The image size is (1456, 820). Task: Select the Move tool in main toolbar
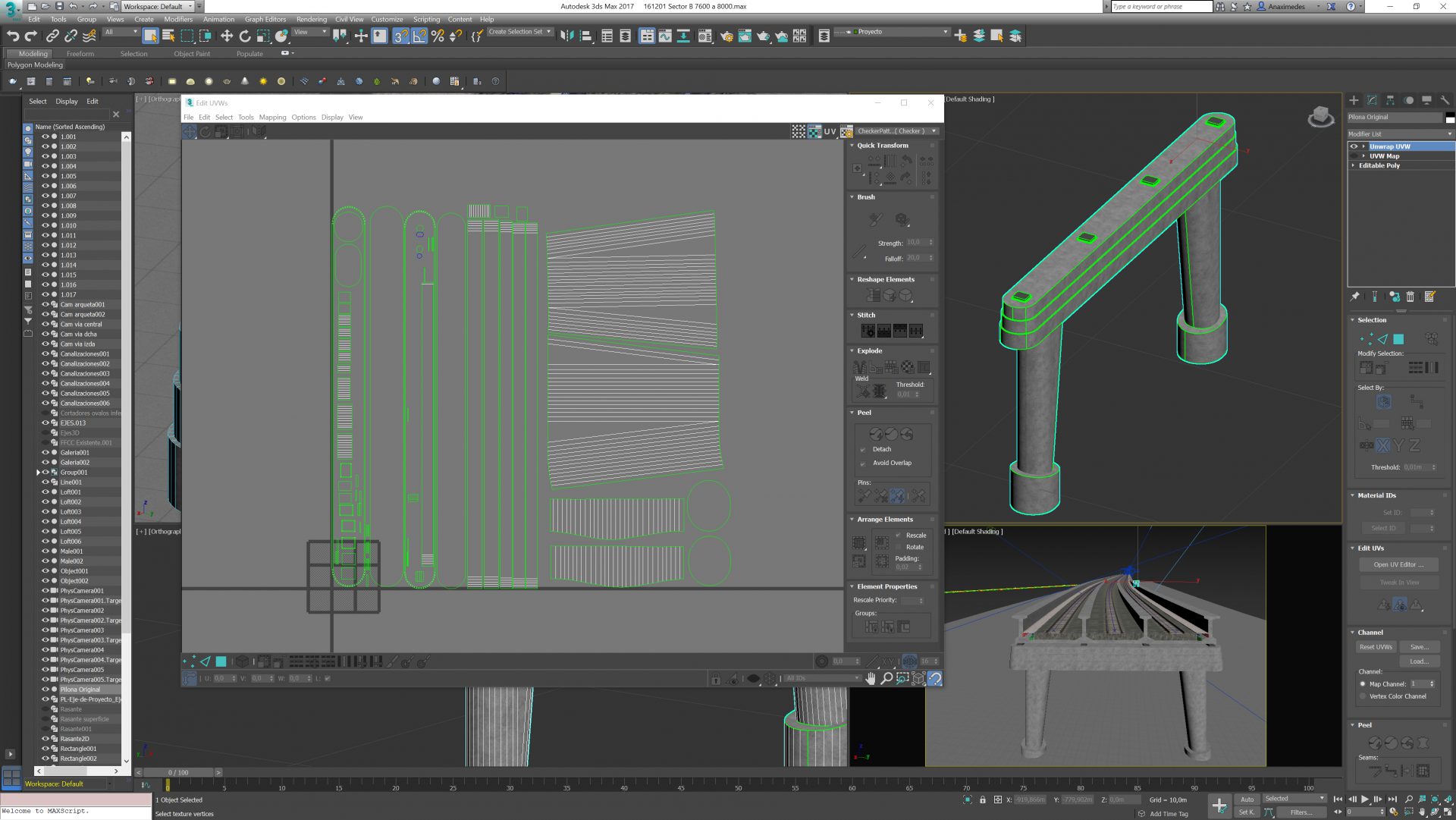pyautogui.click(x=227, y=36)
